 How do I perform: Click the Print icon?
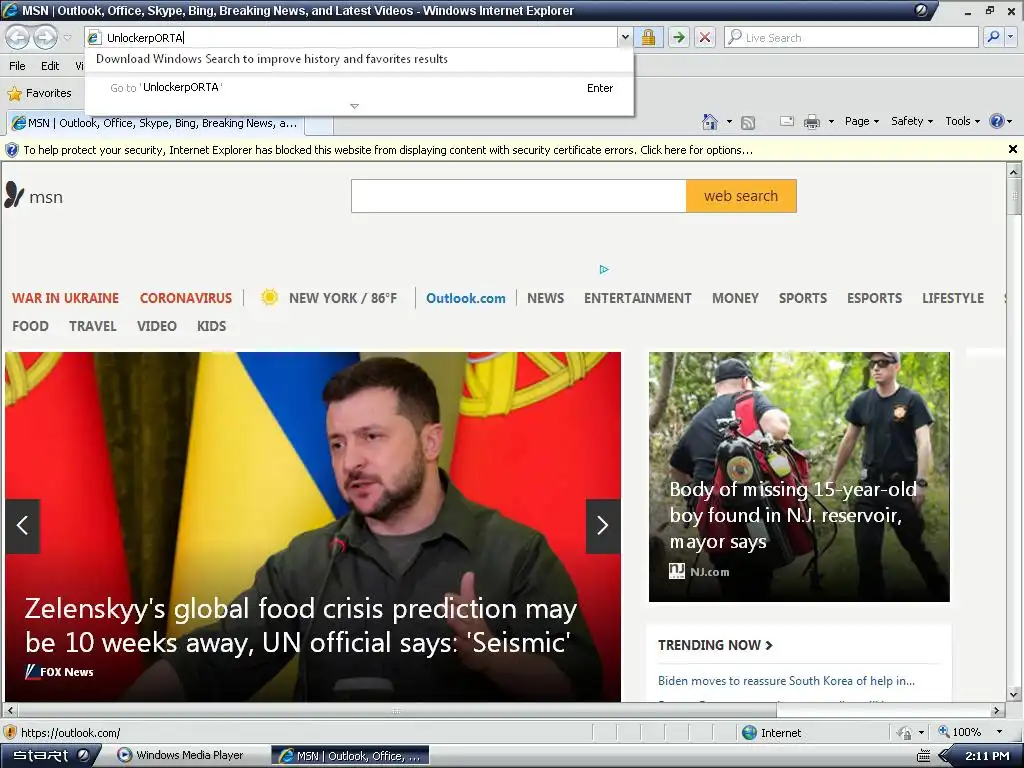click(812, 121)
